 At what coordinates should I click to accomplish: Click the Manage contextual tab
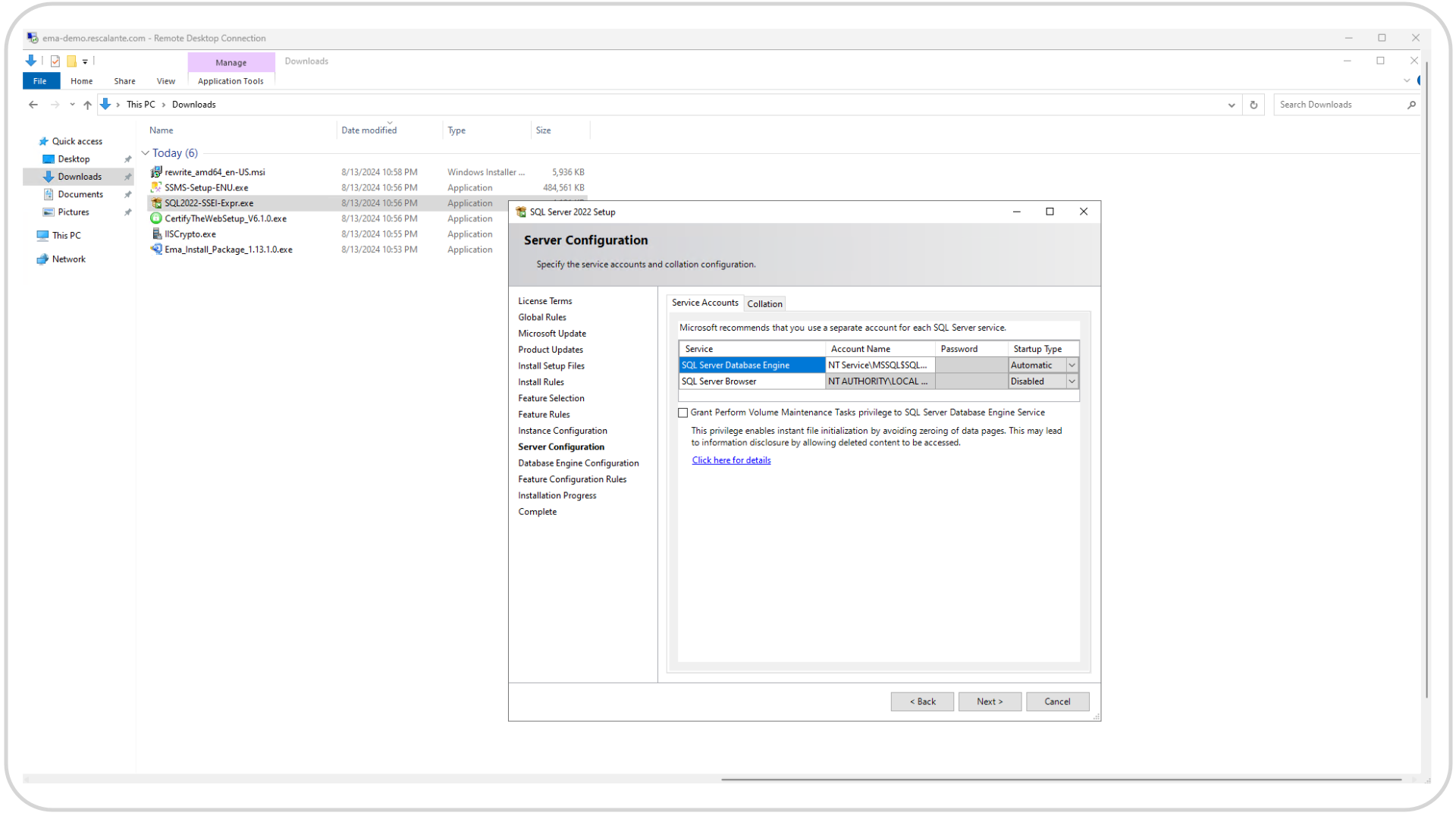point(231,62)
